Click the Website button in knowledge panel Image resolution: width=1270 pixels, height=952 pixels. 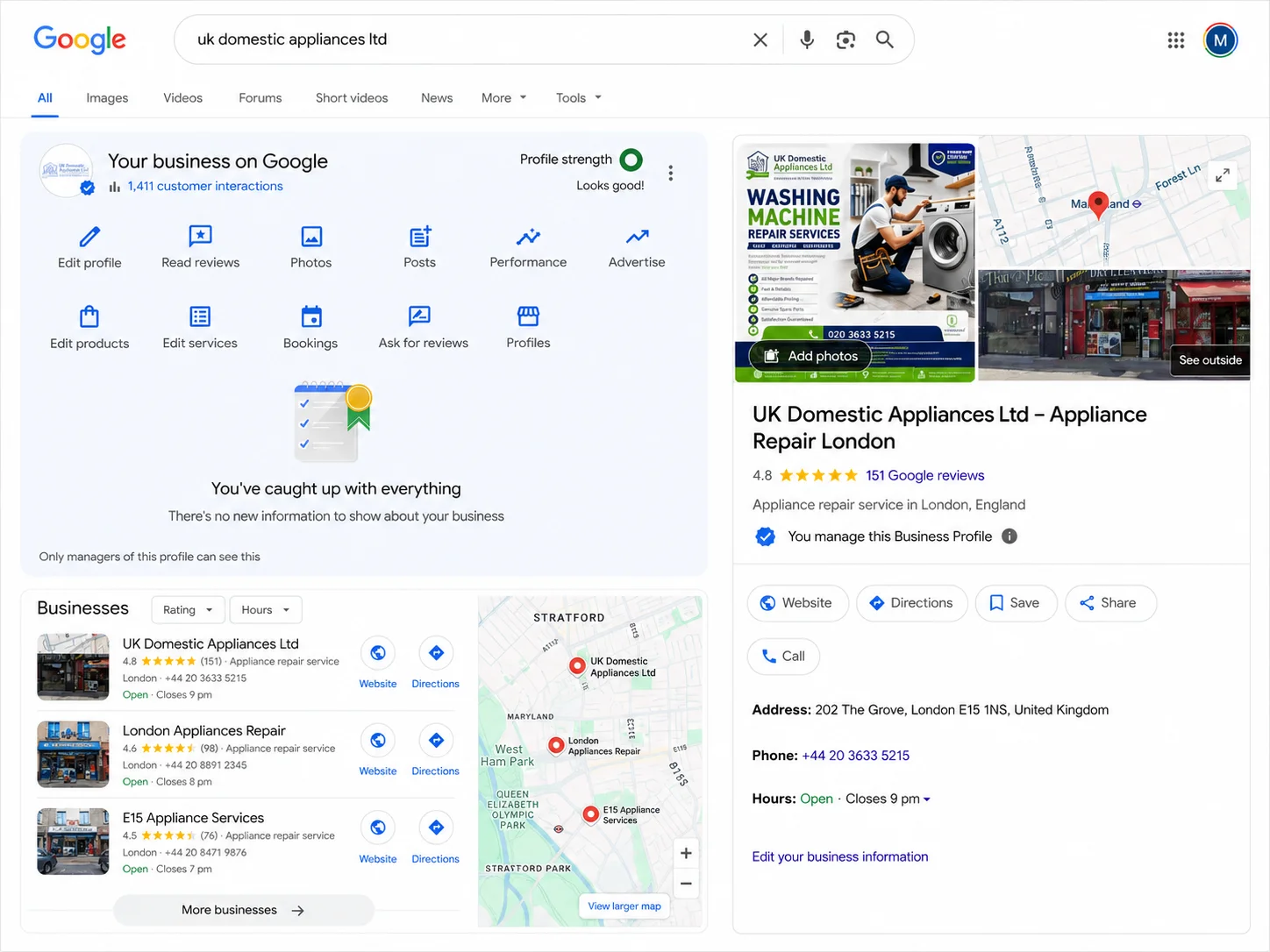797,603
